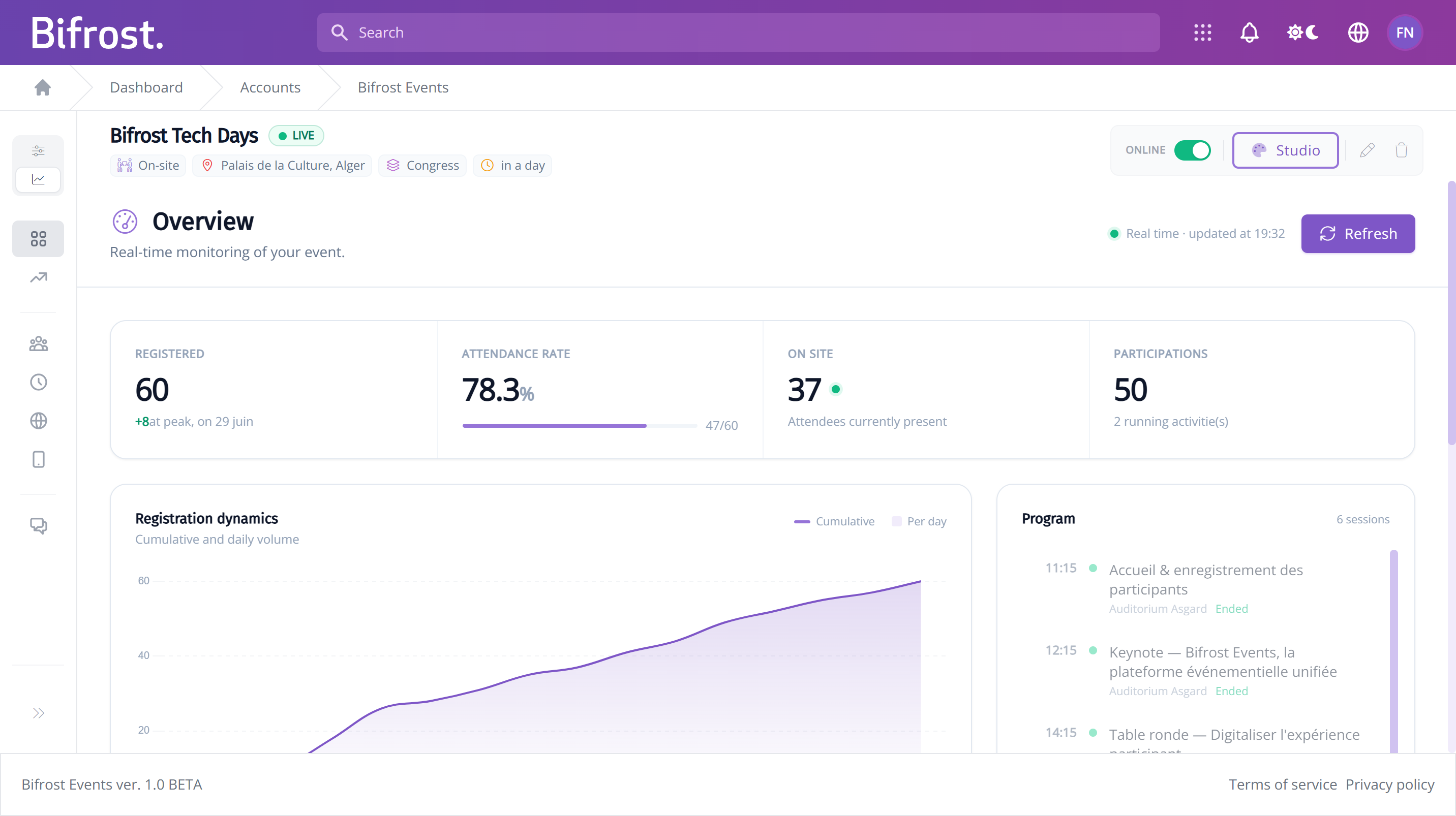This screenshot has height=816, width=1456.
Task: Click the Bifrost Tech Days event title
Action: coord(184,136)
